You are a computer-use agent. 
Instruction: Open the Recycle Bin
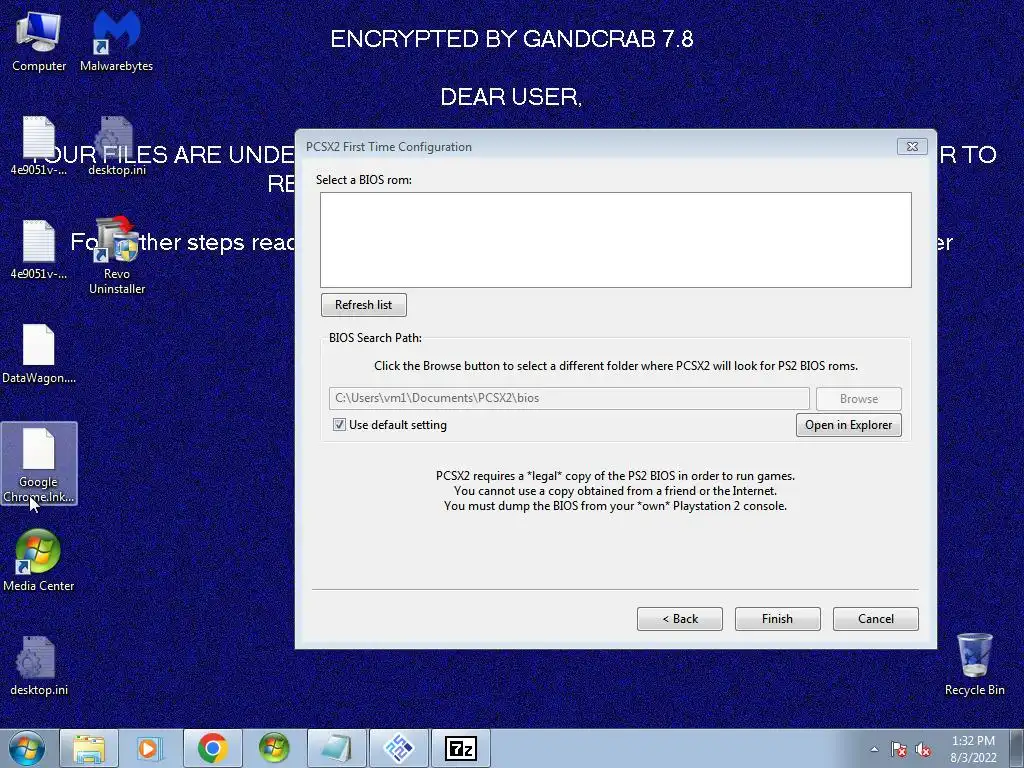click(x=974, y=664)
